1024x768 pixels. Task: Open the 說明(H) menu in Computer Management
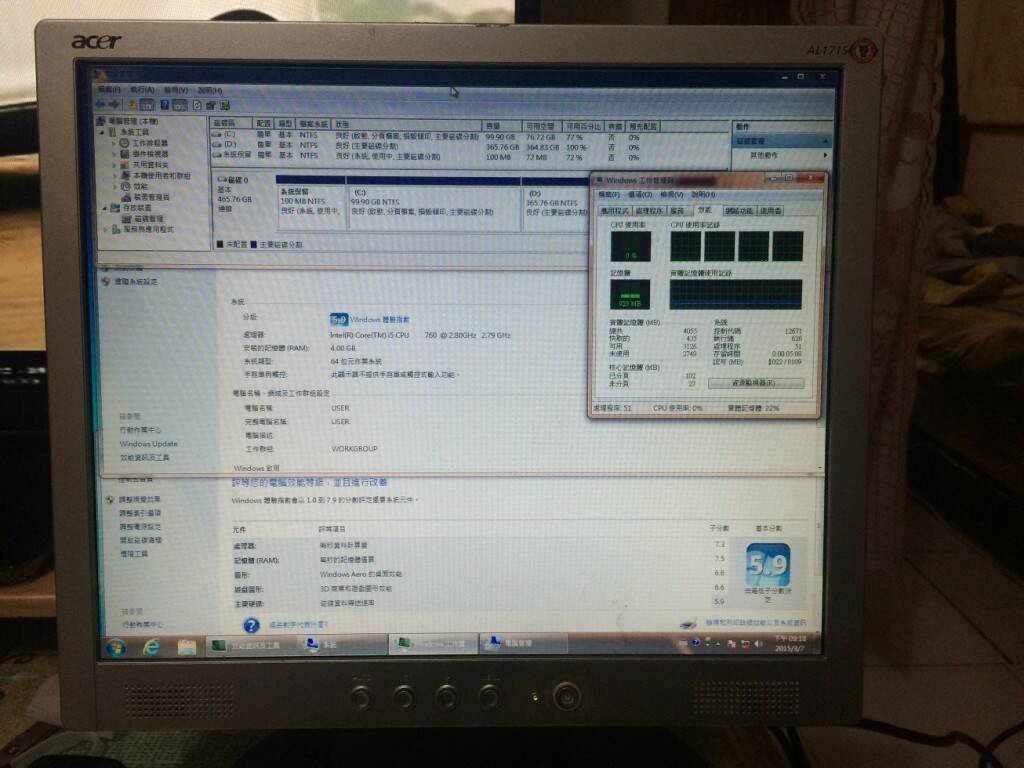[210, 90]
